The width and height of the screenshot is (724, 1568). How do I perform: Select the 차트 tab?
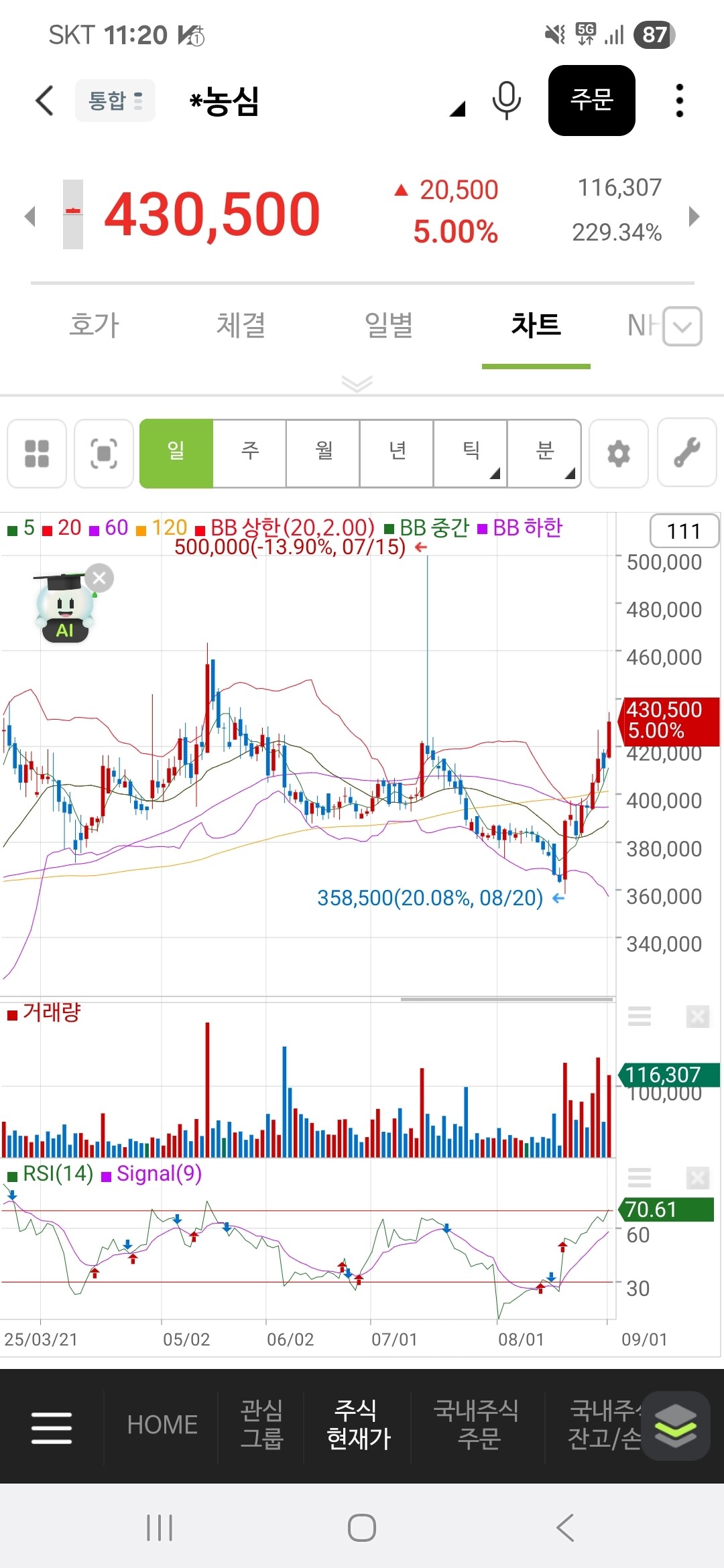click(536, 325)
